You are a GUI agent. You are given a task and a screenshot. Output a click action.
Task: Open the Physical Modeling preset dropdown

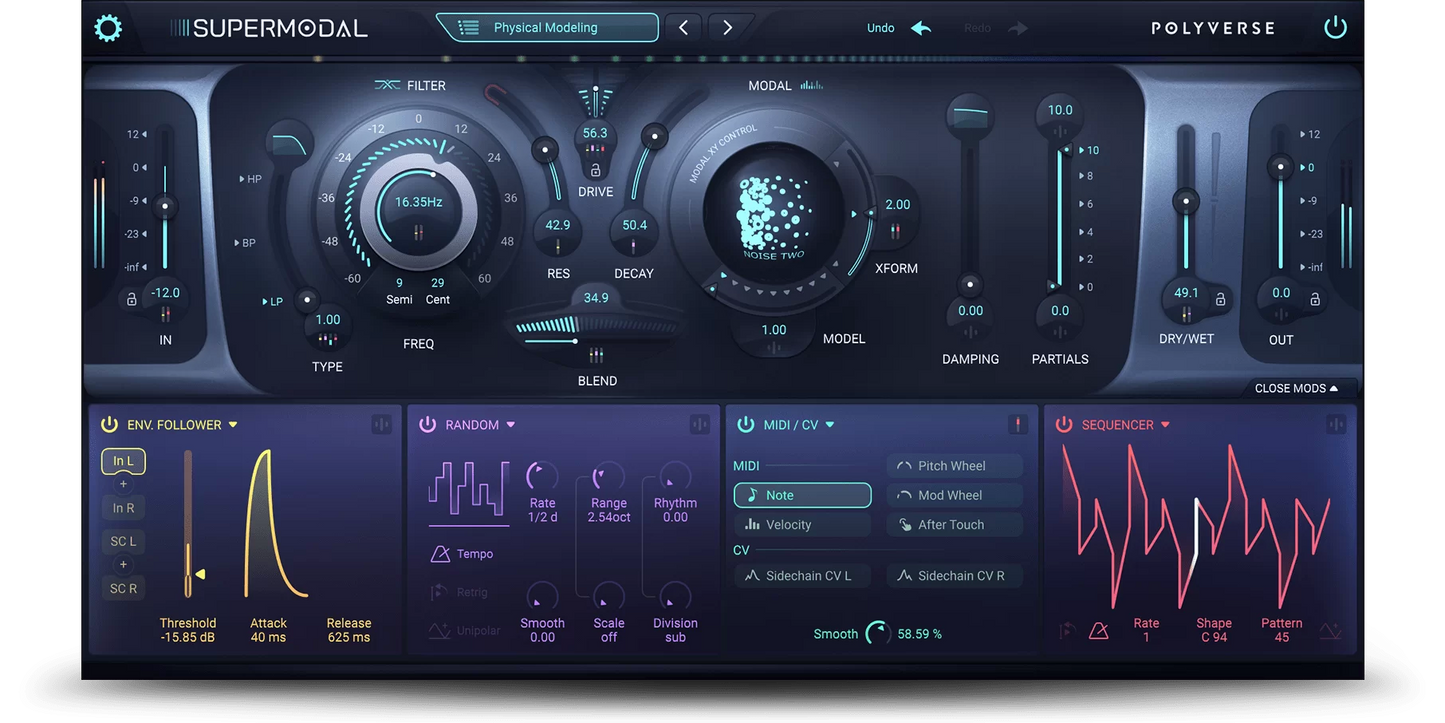pos(547,28)
